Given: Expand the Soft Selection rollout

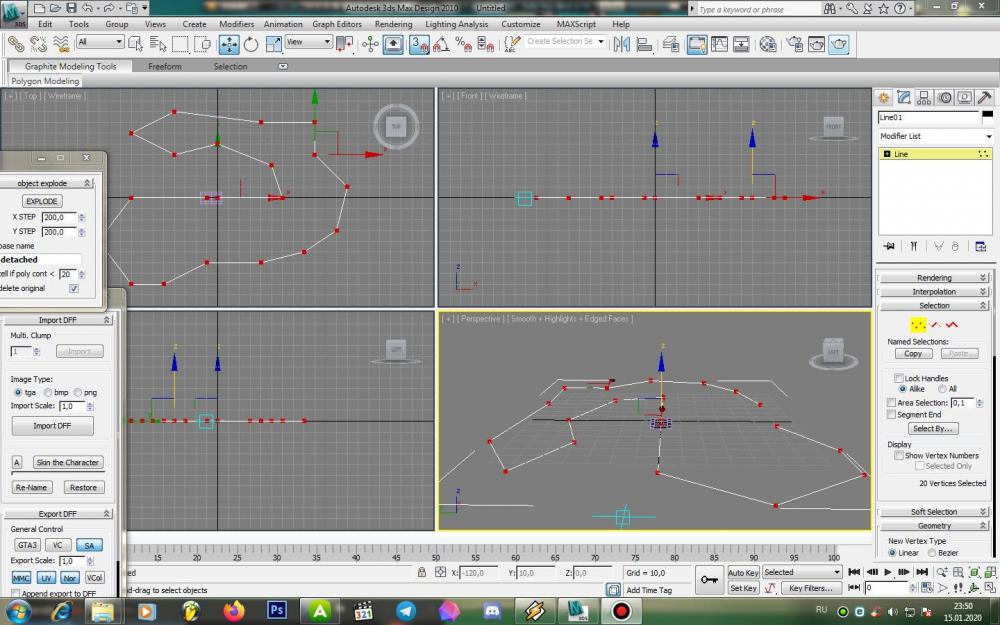Looking at the screenshot, I should pyautogui.click(x=934, y=511).
